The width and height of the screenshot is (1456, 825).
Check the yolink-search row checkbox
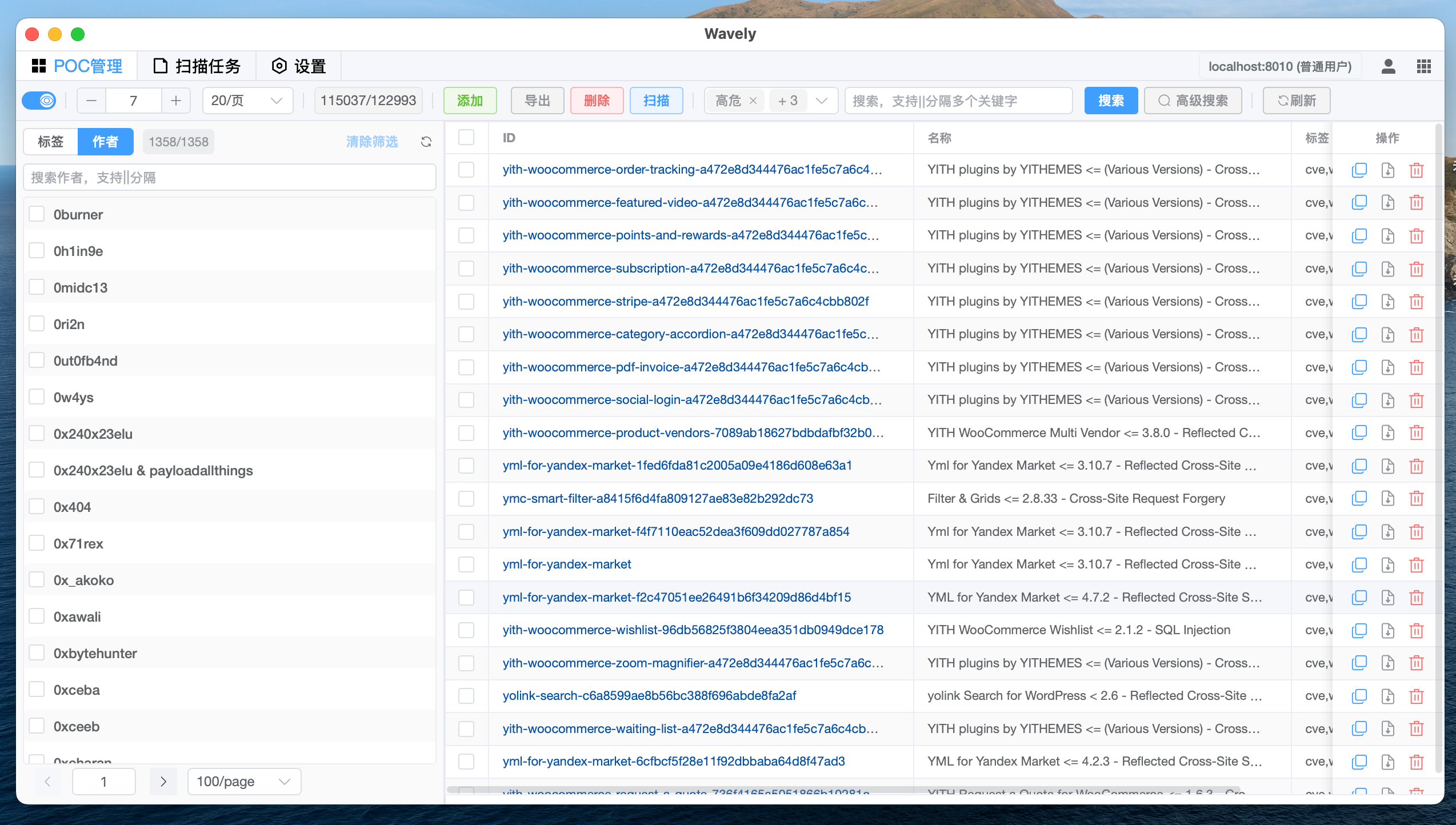pos(466,696)
